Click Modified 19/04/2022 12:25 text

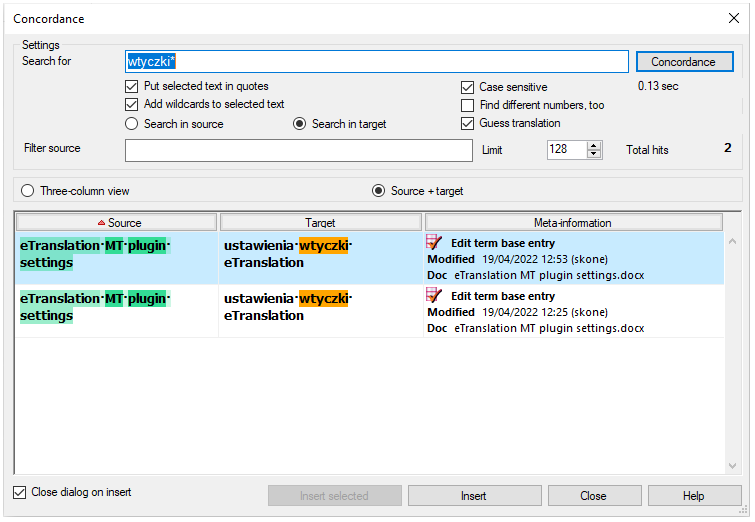[x=518, y=312]
